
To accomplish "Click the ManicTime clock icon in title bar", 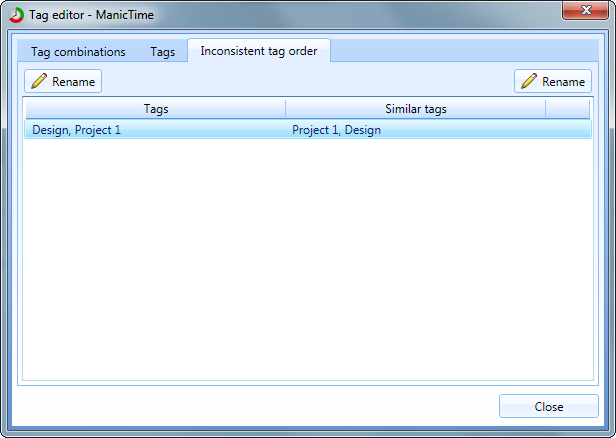I will click(x=16, y=15).
